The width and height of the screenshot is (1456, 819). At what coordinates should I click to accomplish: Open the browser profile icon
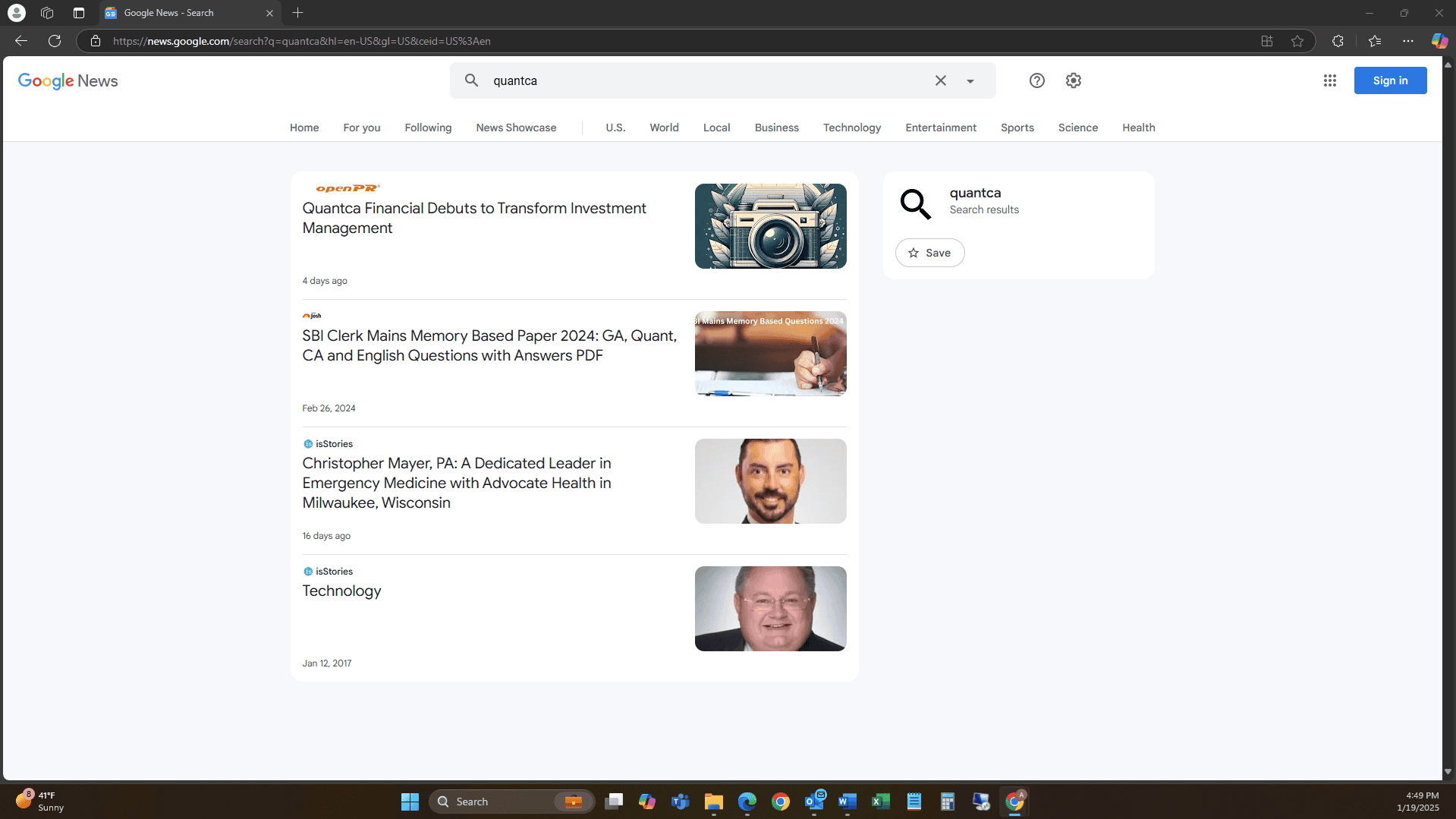[x=17, y=13]
